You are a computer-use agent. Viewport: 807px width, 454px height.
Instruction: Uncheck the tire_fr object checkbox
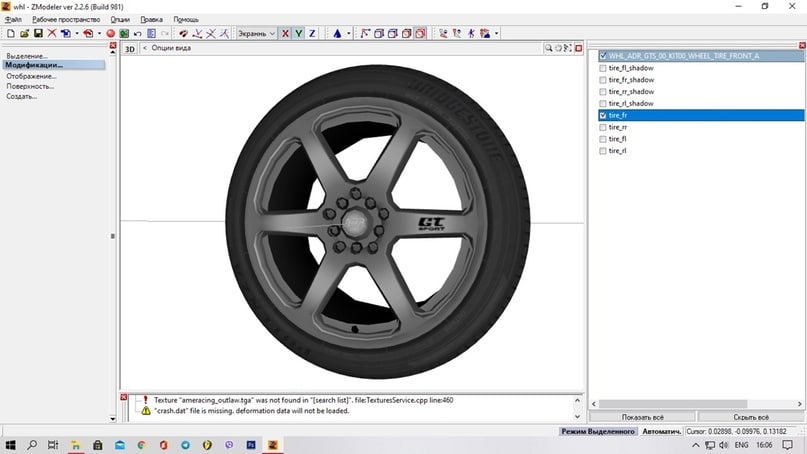tap(603, 115)
